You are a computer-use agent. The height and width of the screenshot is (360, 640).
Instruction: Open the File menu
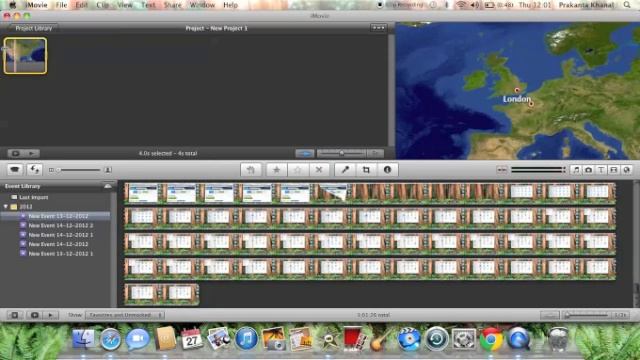pos(61,5)
